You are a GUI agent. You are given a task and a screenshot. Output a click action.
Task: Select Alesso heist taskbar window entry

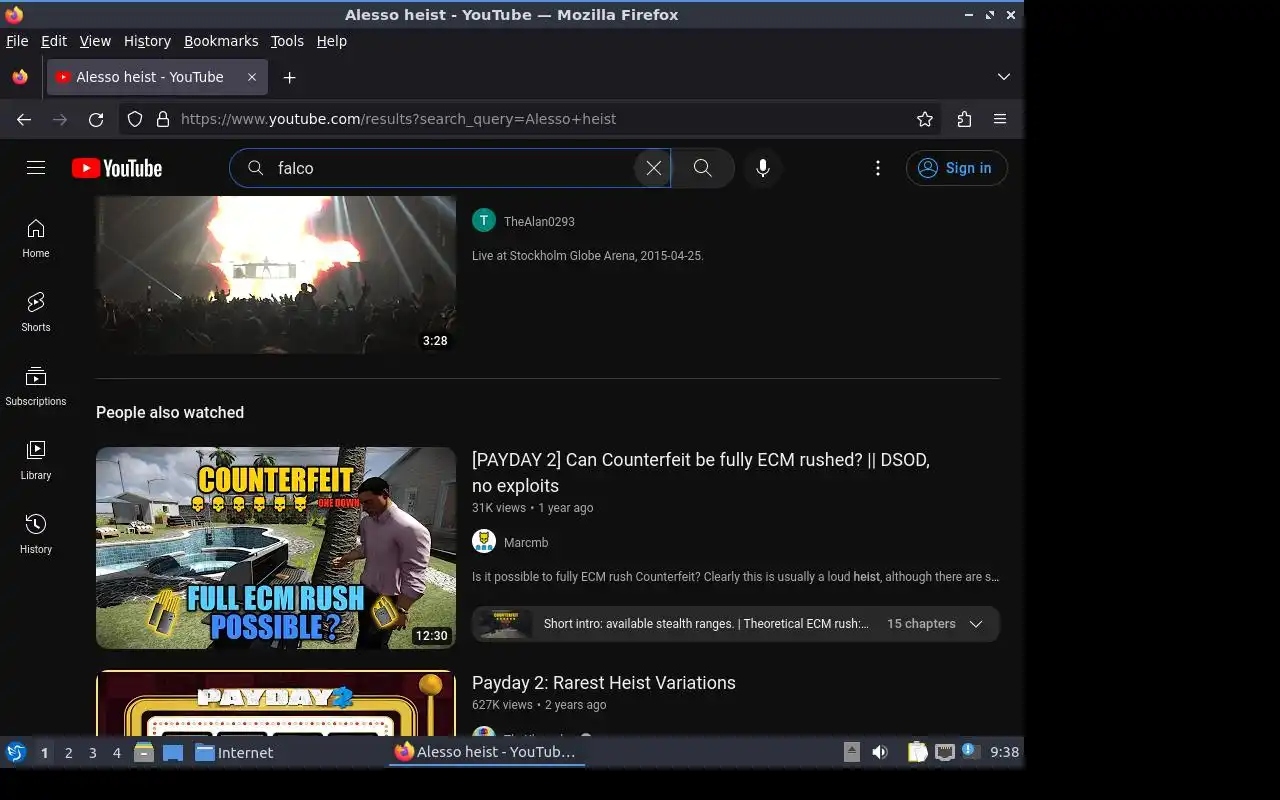coord(486,752)
